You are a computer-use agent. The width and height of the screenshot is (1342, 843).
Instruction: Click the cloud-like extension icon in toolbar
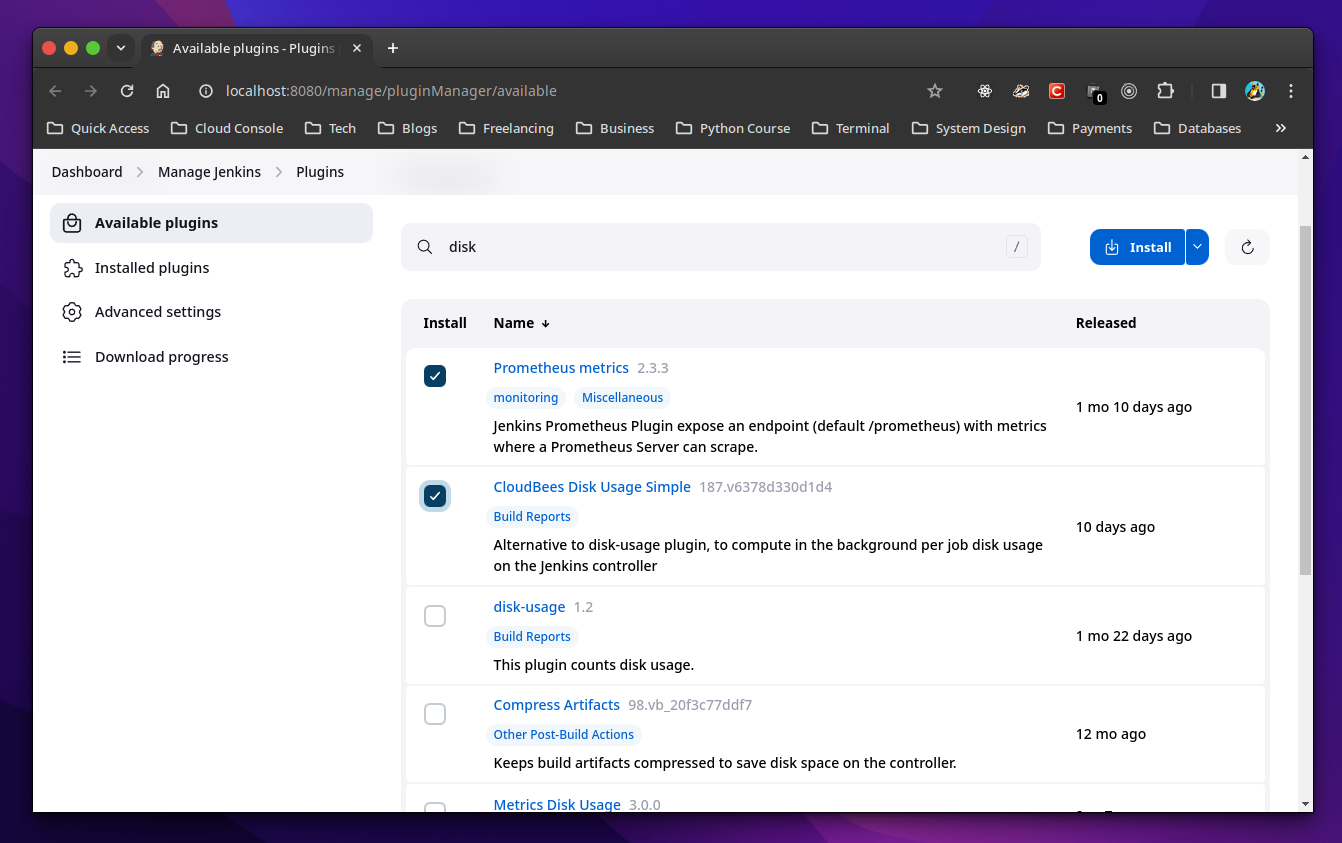(1021, 91)
